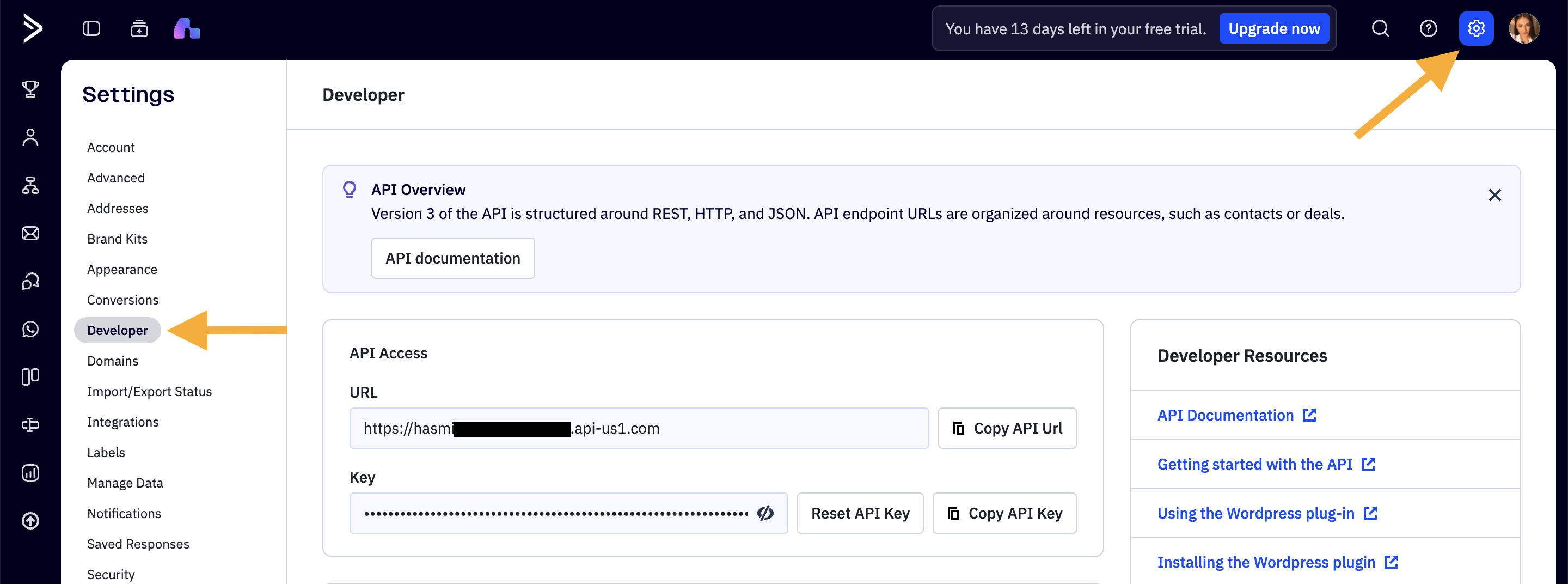The height and width of the screenshot is (584, 1568).
Task: Open Automations hierarchy icon in sidebar
Action: [30, 185]
